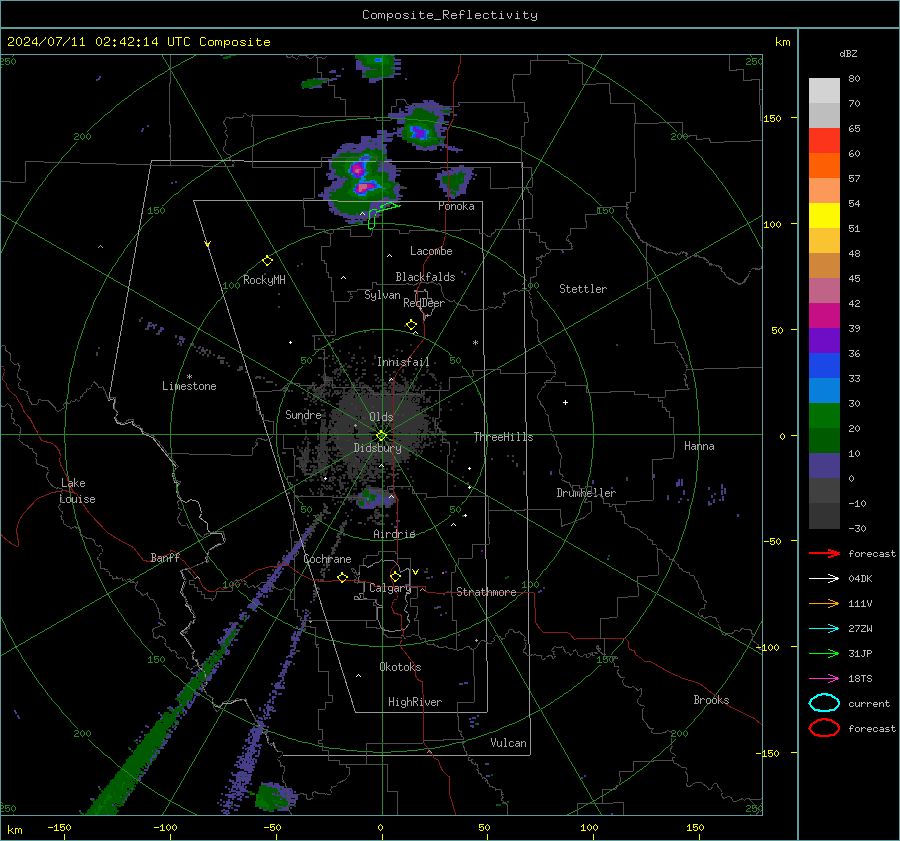Click the orange 111V arrow icon
Image resolution: width=900 pixels, height=841 pixels.
(x=824, y=603)
